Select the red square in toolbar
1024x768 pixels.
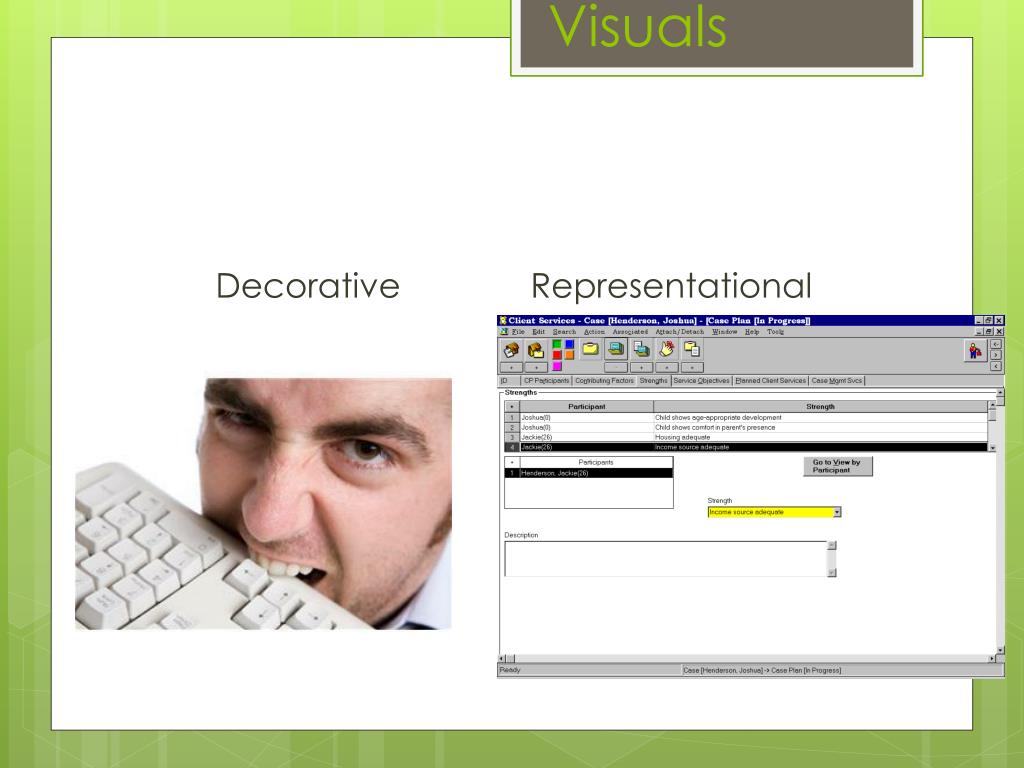coord(557,355)
